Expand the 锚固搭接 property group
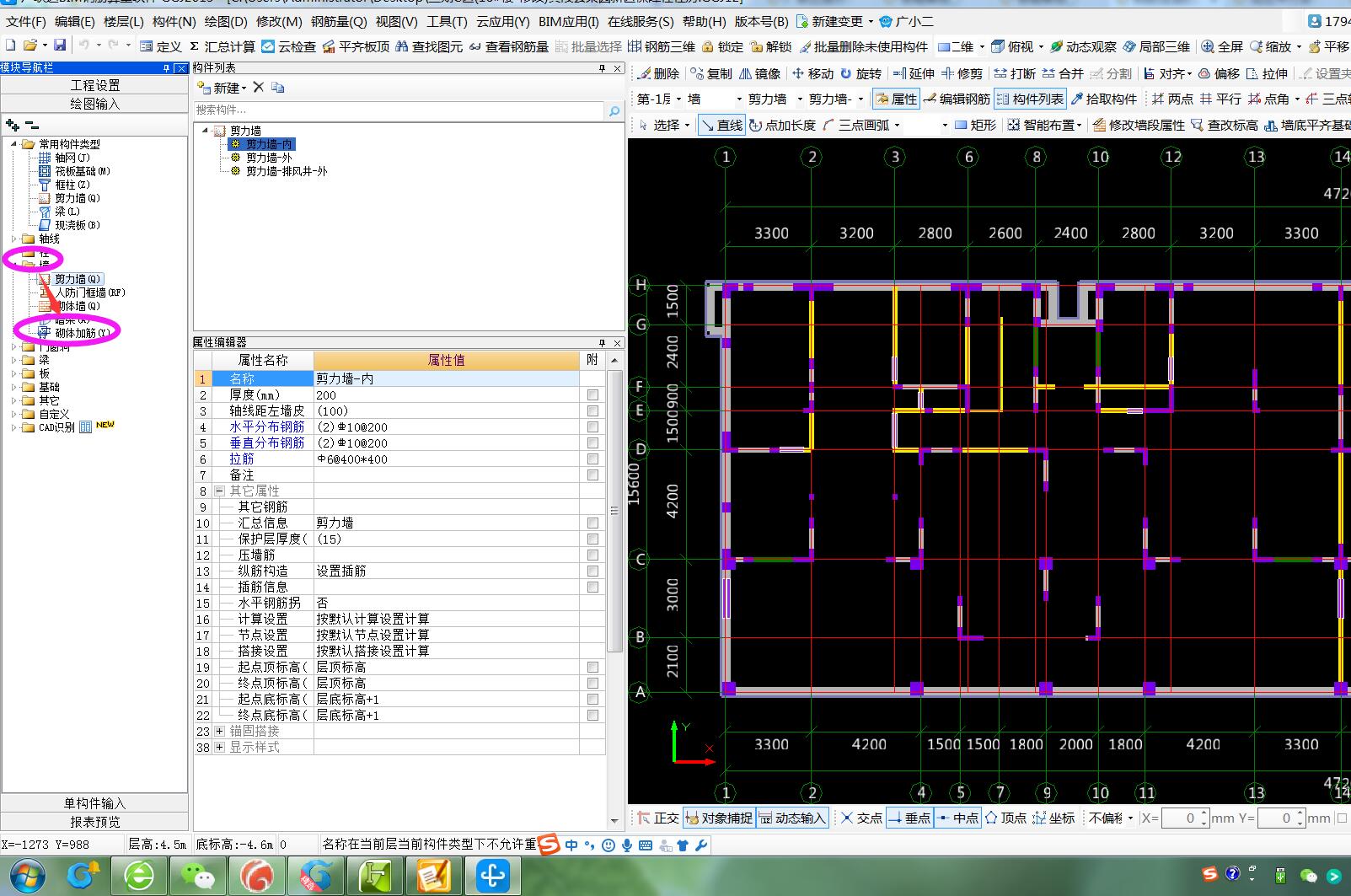Screen dimensions: 1351x896 (x=220, y=731)
